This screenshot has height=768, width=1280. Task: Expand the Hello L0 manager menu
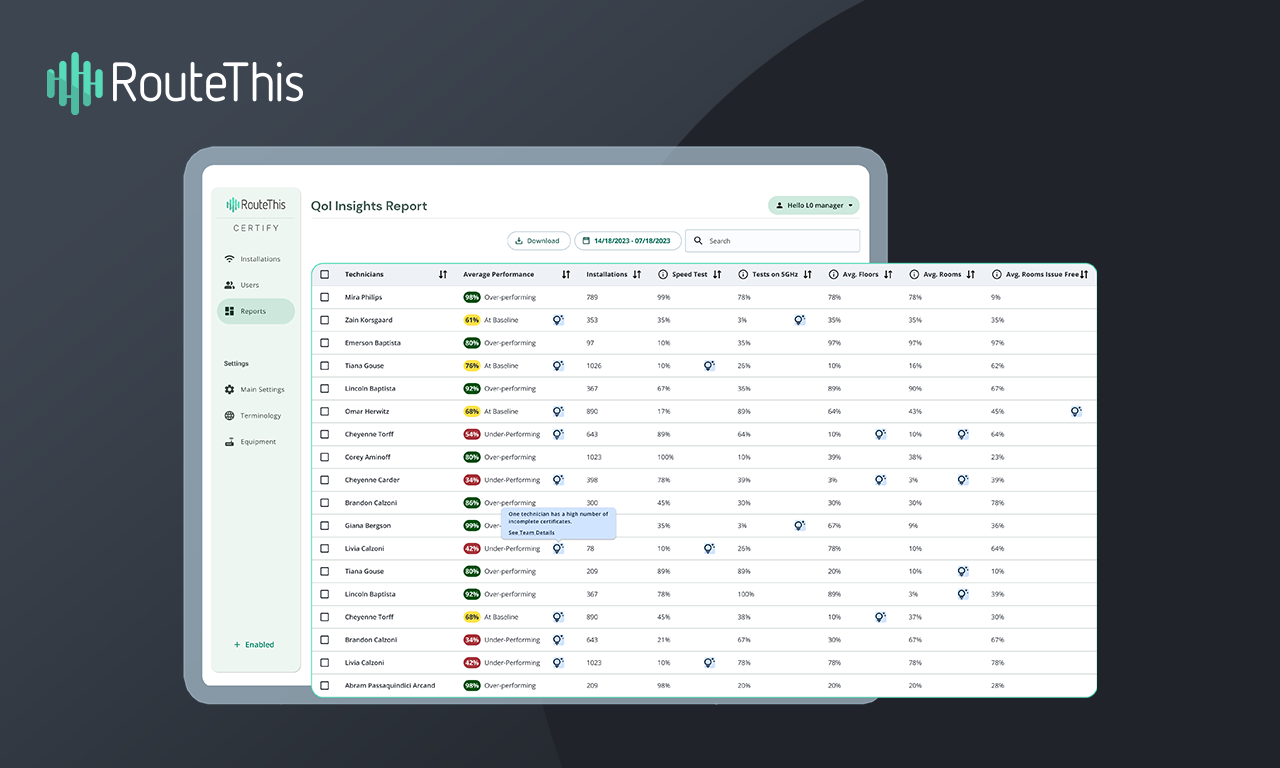[813, 205]
